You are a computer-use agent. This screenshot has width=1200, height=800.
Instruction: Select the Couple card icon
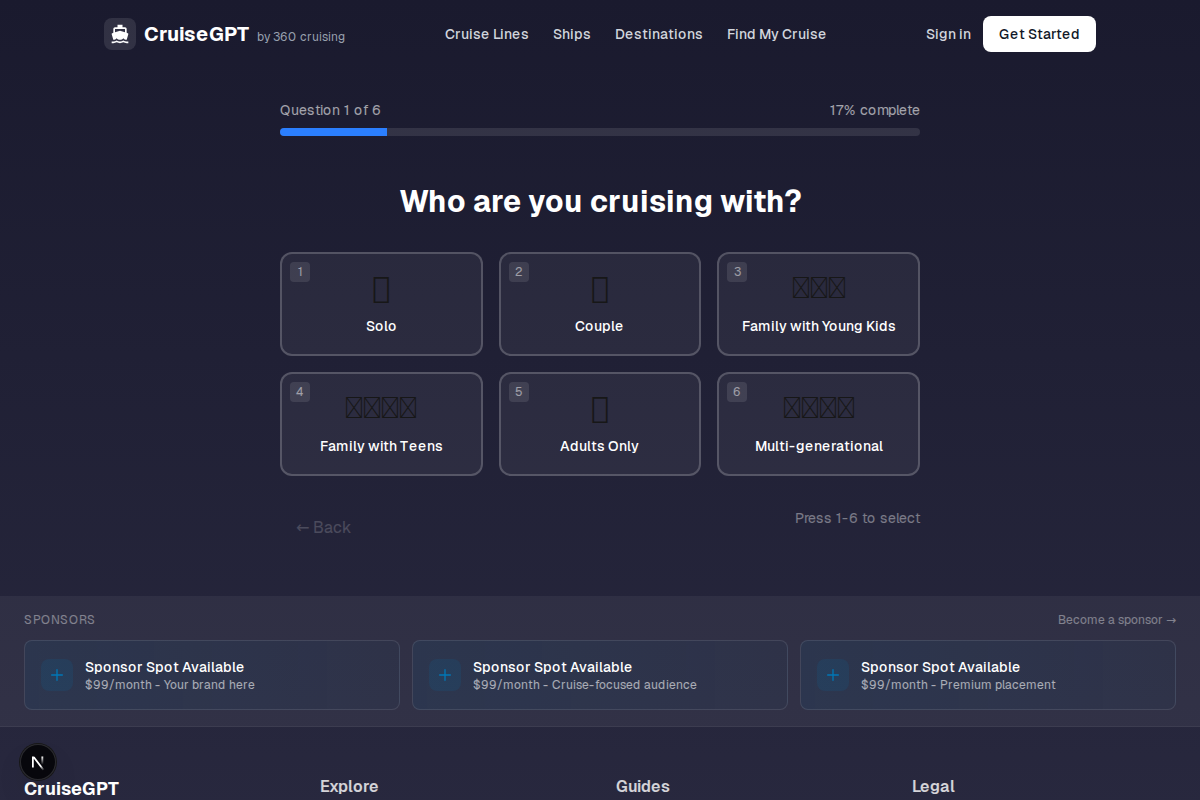[x=599, y=288]
